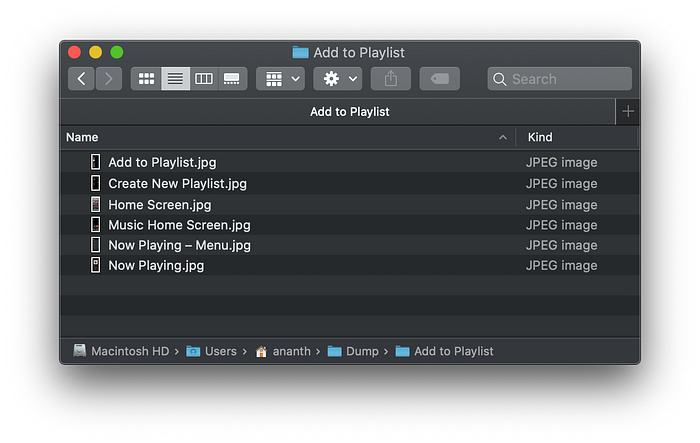700x443 pixels.
Task: Go forward using the right arrow button
Action: click(x=108, y=78)
